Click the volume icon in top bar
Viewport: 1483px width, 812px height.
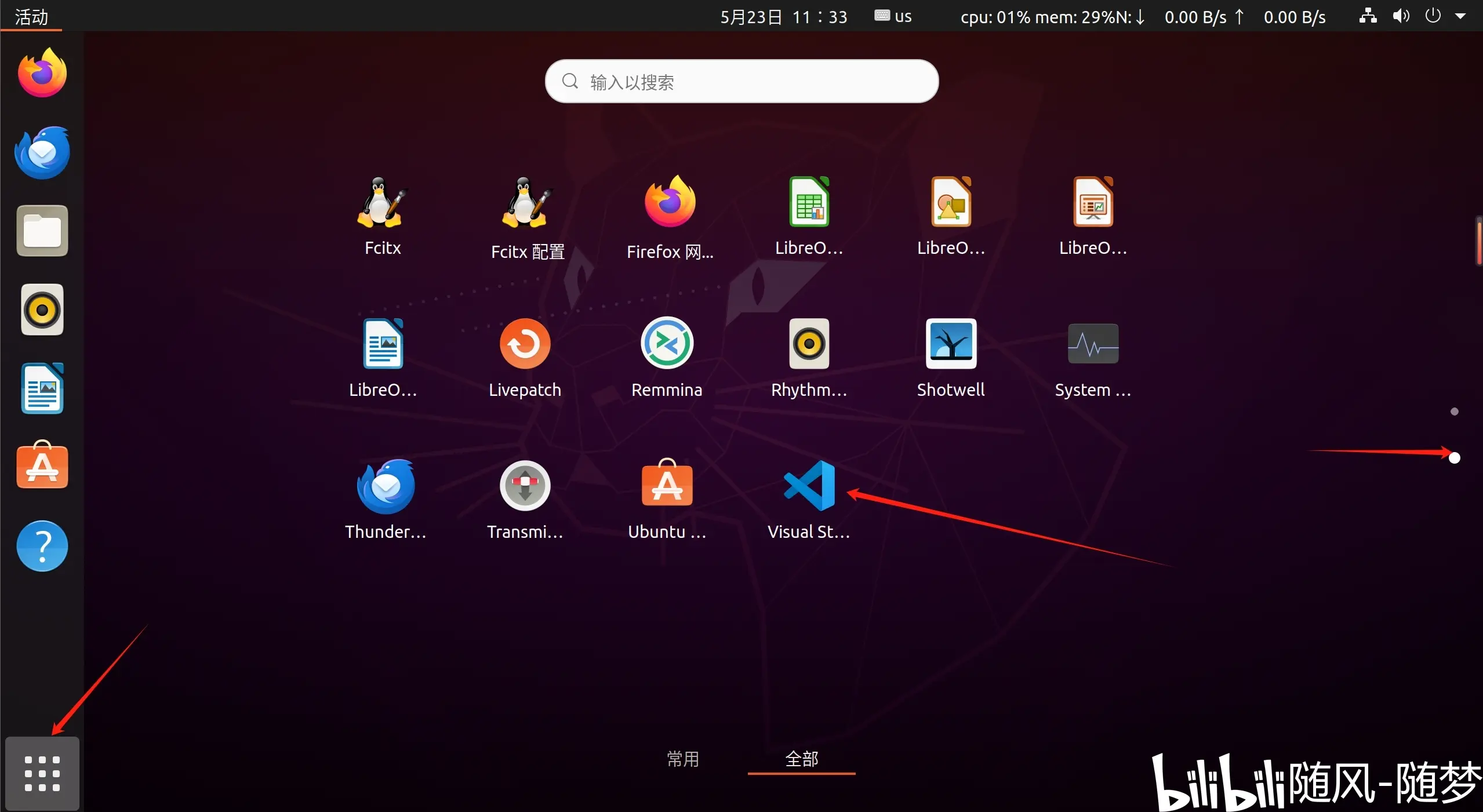point(1401,16)
